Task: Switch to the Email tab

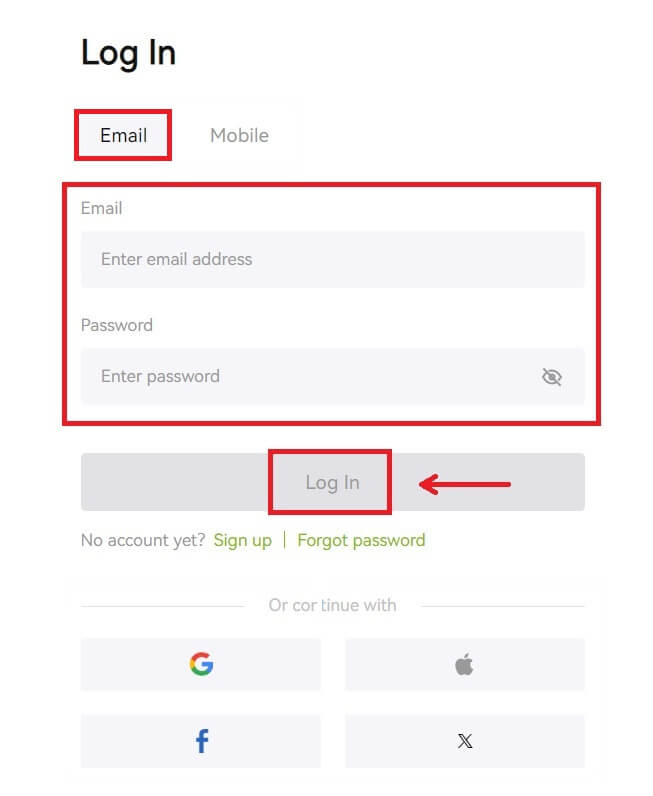Action: 124,135
